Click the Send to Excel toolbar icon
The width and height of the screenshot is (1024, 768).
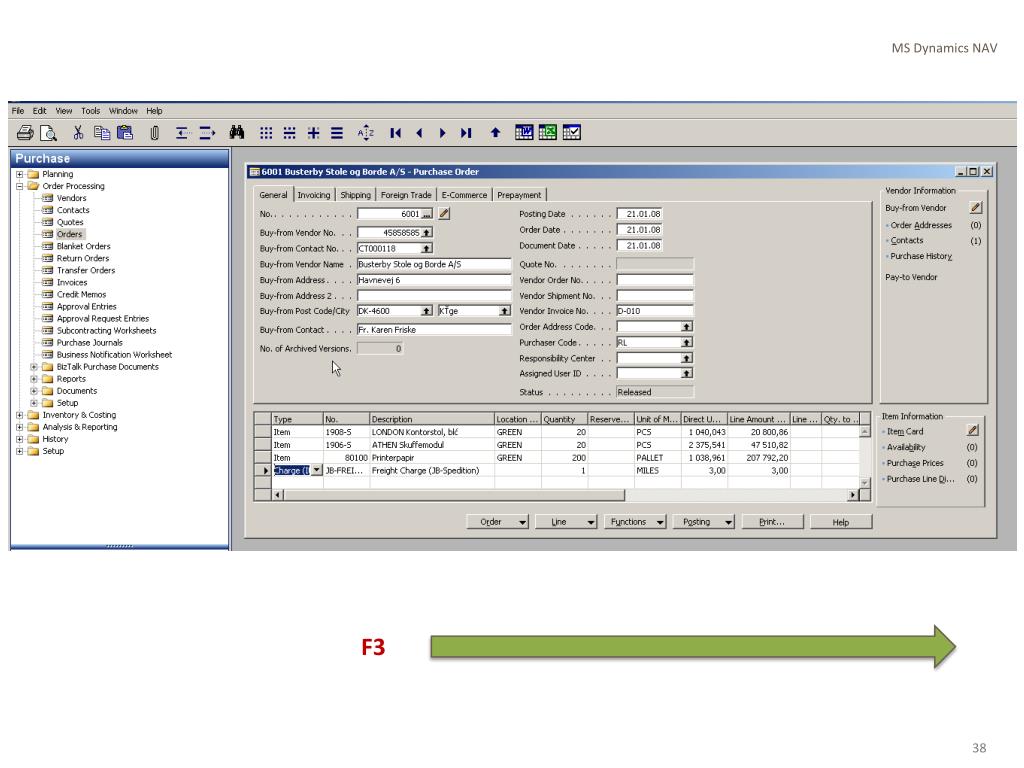[547, 133]
